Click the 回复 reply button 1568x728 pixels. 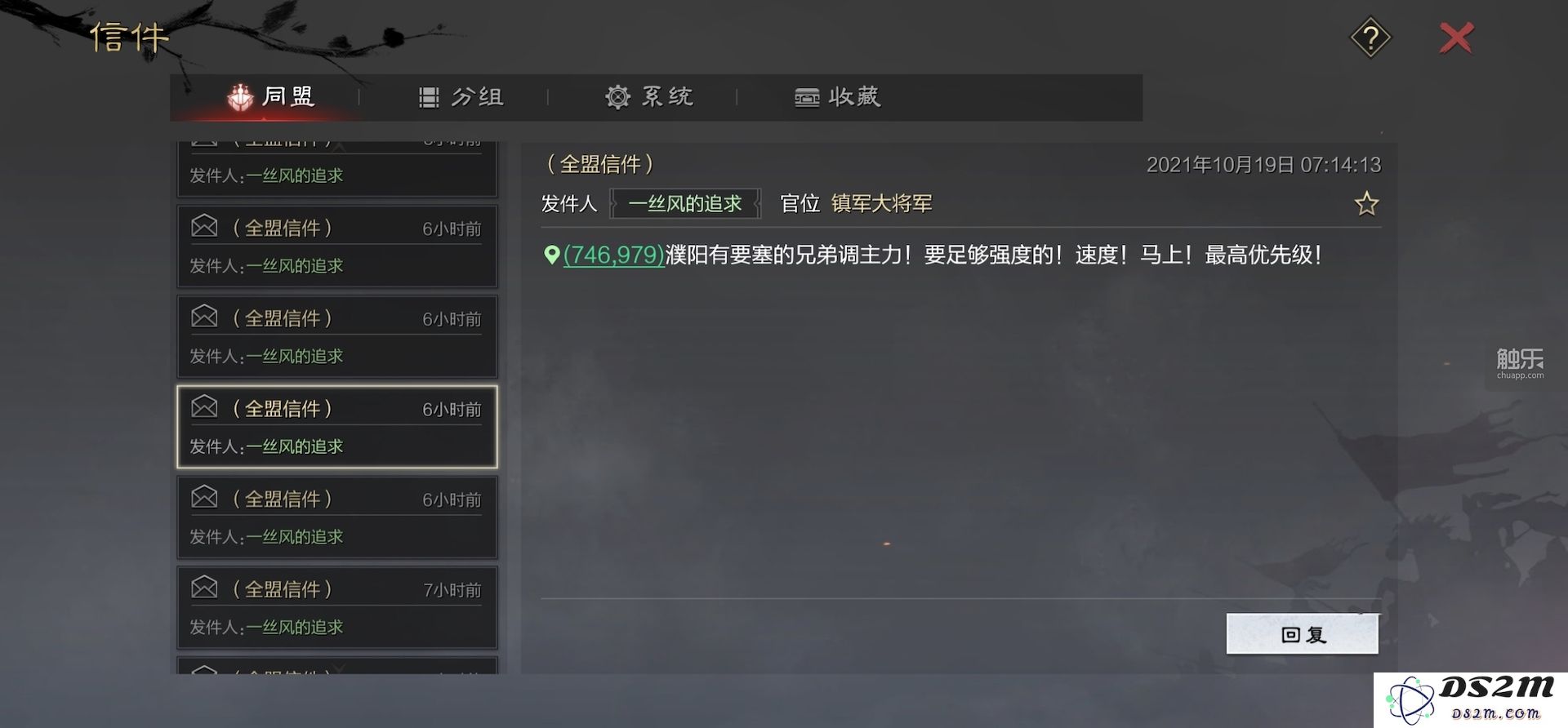click(1303, 634)
